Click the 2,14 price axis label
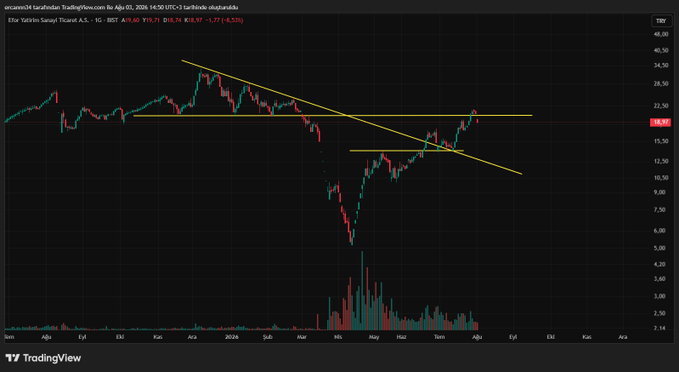This screenshot has width=679, height=372. pyautogui.click(x=661, y=328)
